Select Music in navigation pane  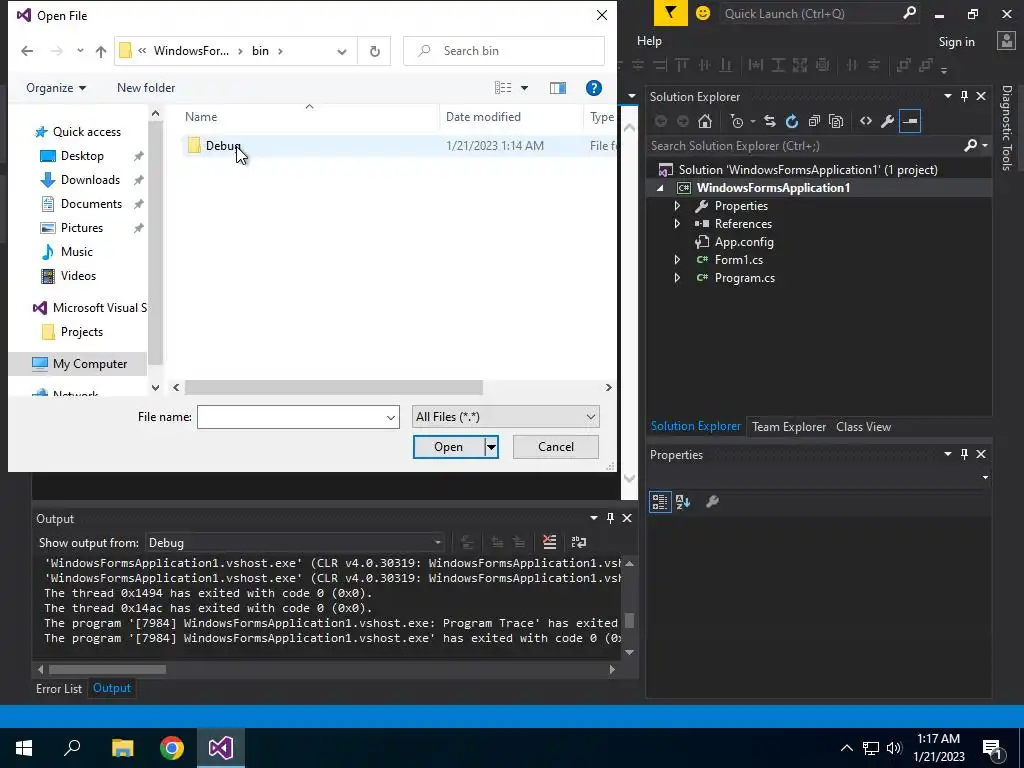click(76, 251)
